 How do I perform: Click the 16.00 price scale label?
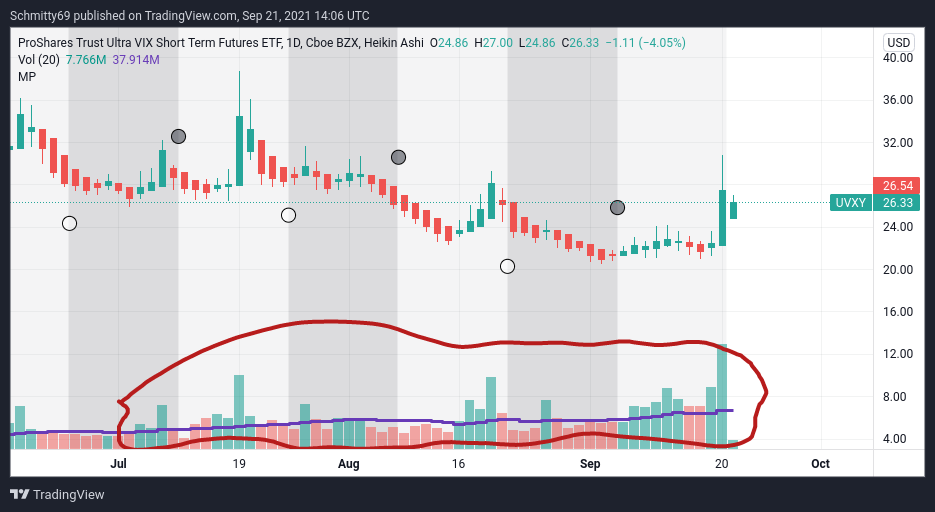[898, 311]
